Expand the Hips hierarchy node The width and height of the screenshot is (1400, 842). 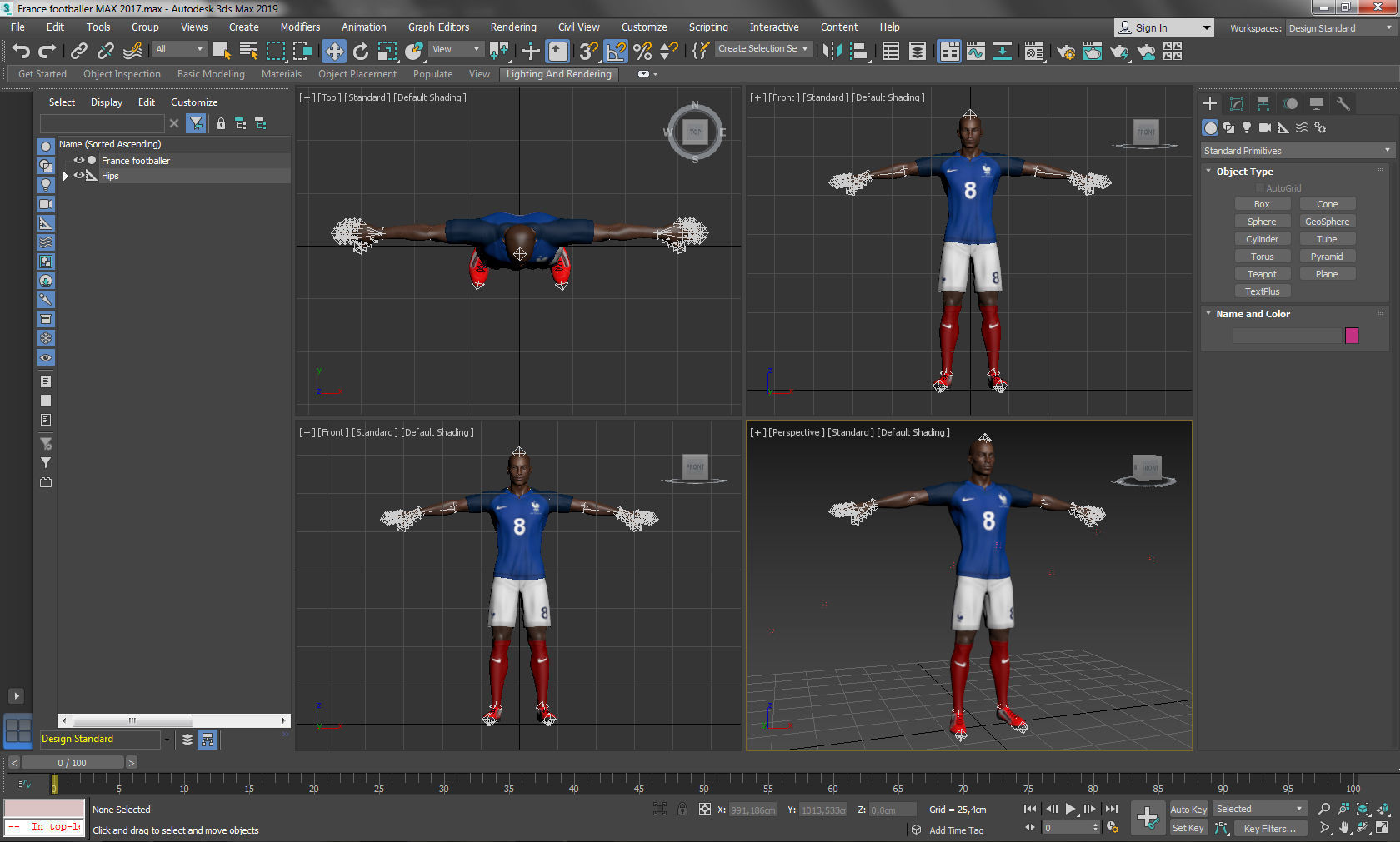66,176
